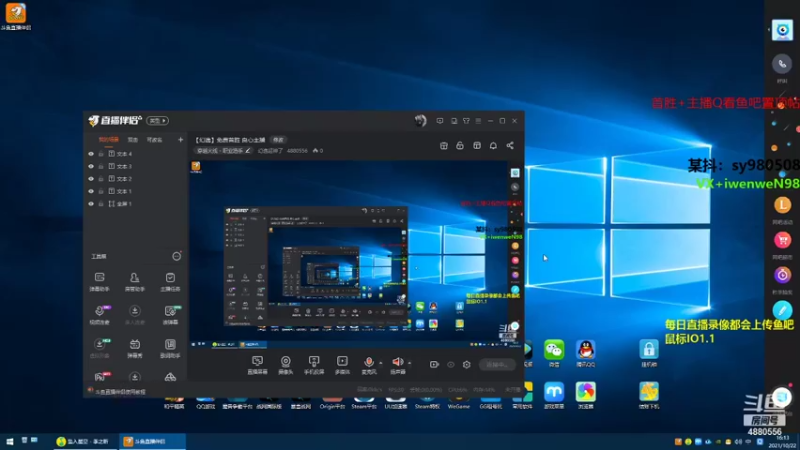Open the Windows Start button

pos(10,441)
